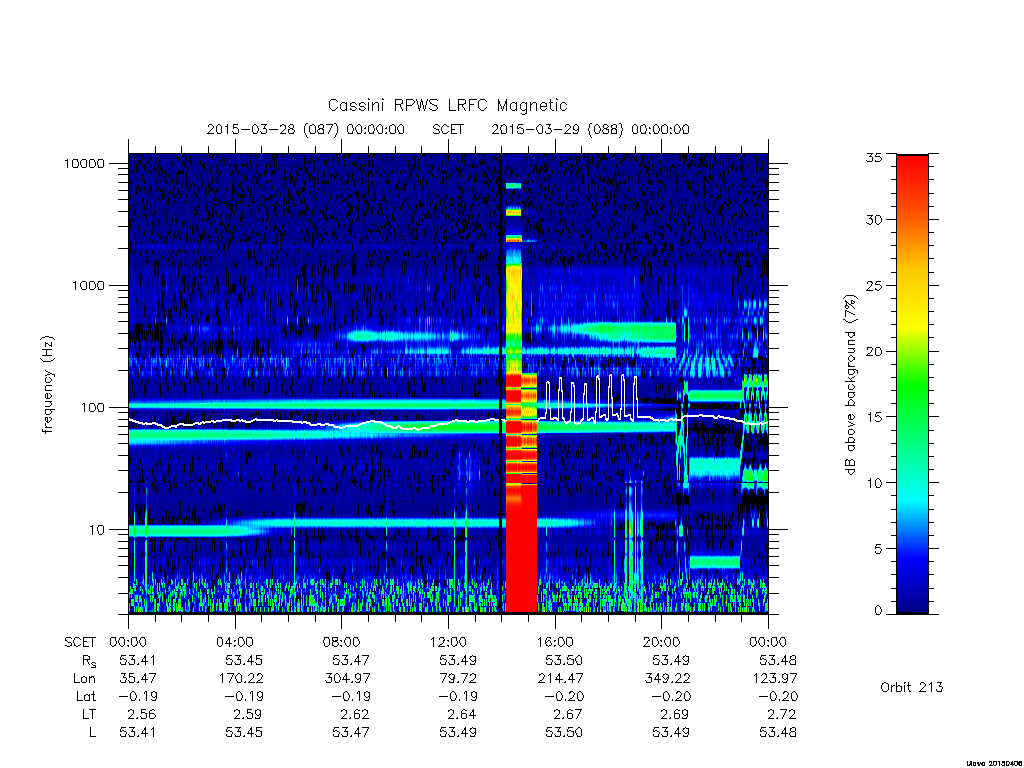Click the 'LT' row label
The height and width of the screenshot is (768, 1024).
[89, 714]
